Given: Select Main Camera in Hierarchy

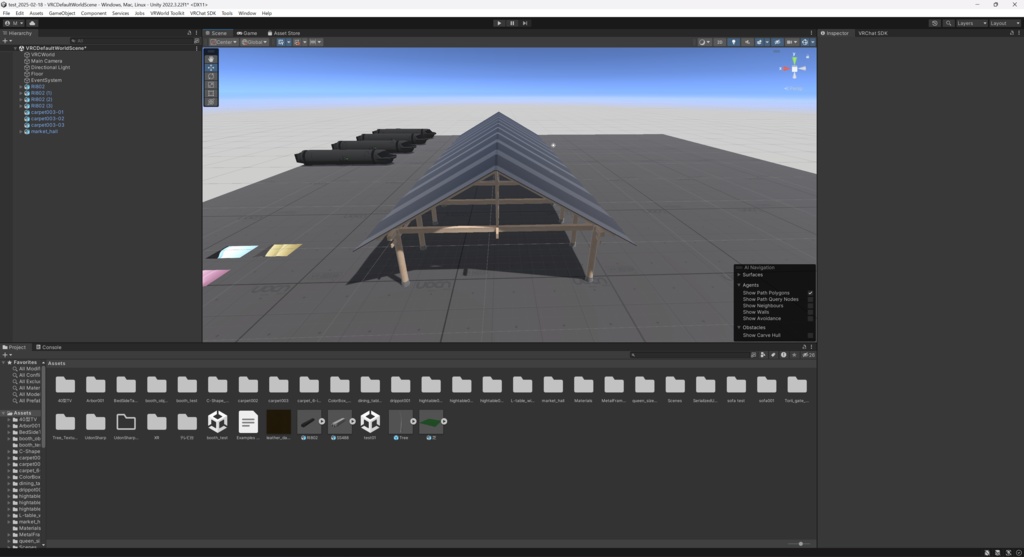Looking at the screenshot, I should click(46, 61).
